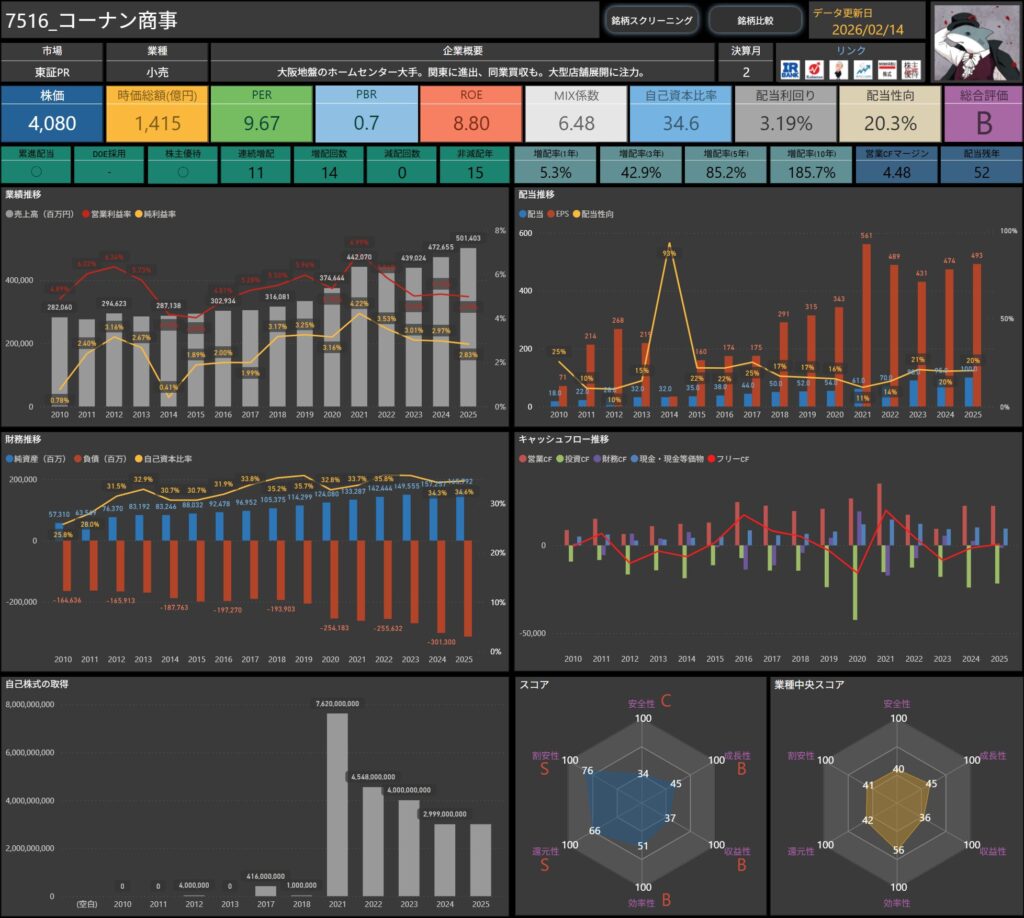
Task: Click the 2021 bar in 自己株式の取得 chart
Action: pos(336,803)
